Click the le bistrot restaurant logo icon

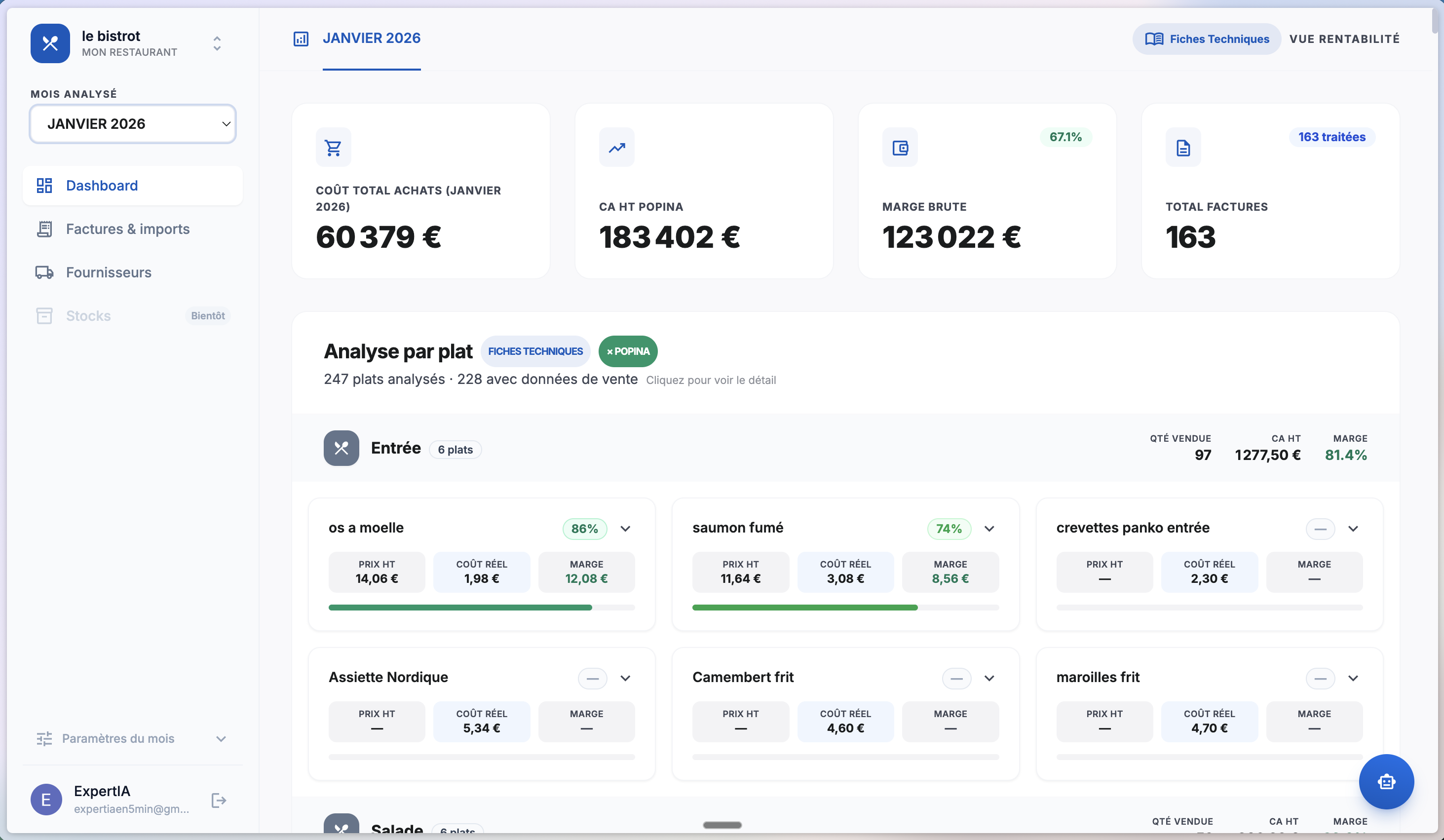(x=50, y=43)
